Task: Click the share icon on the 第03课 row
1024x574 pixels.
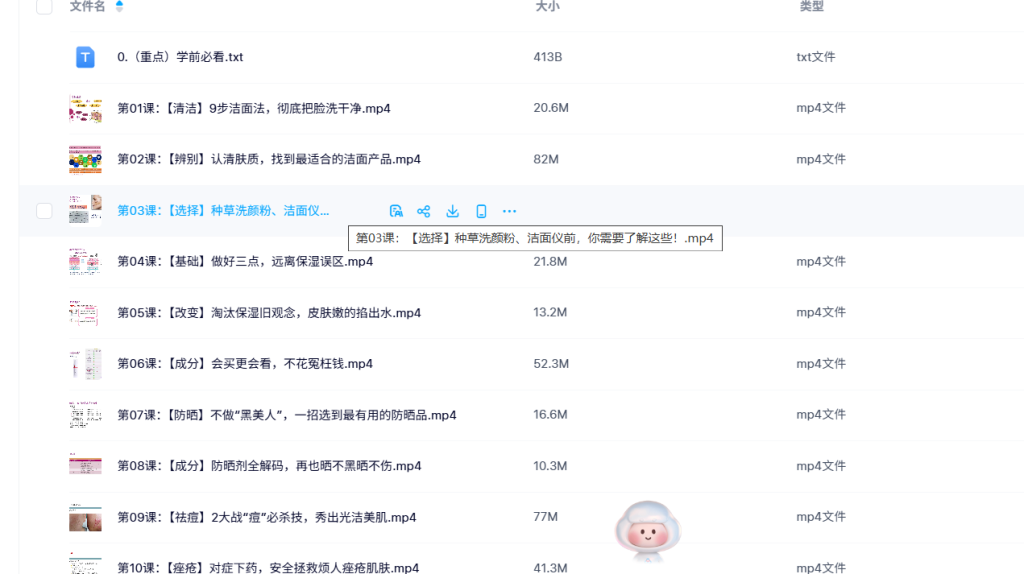Action: (x=424, y=211)
